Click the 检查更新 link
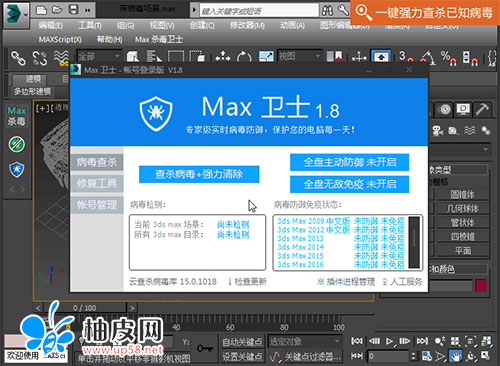Image resolution: width=500 pixels, height=366 pixels. [x=248, y=282]
